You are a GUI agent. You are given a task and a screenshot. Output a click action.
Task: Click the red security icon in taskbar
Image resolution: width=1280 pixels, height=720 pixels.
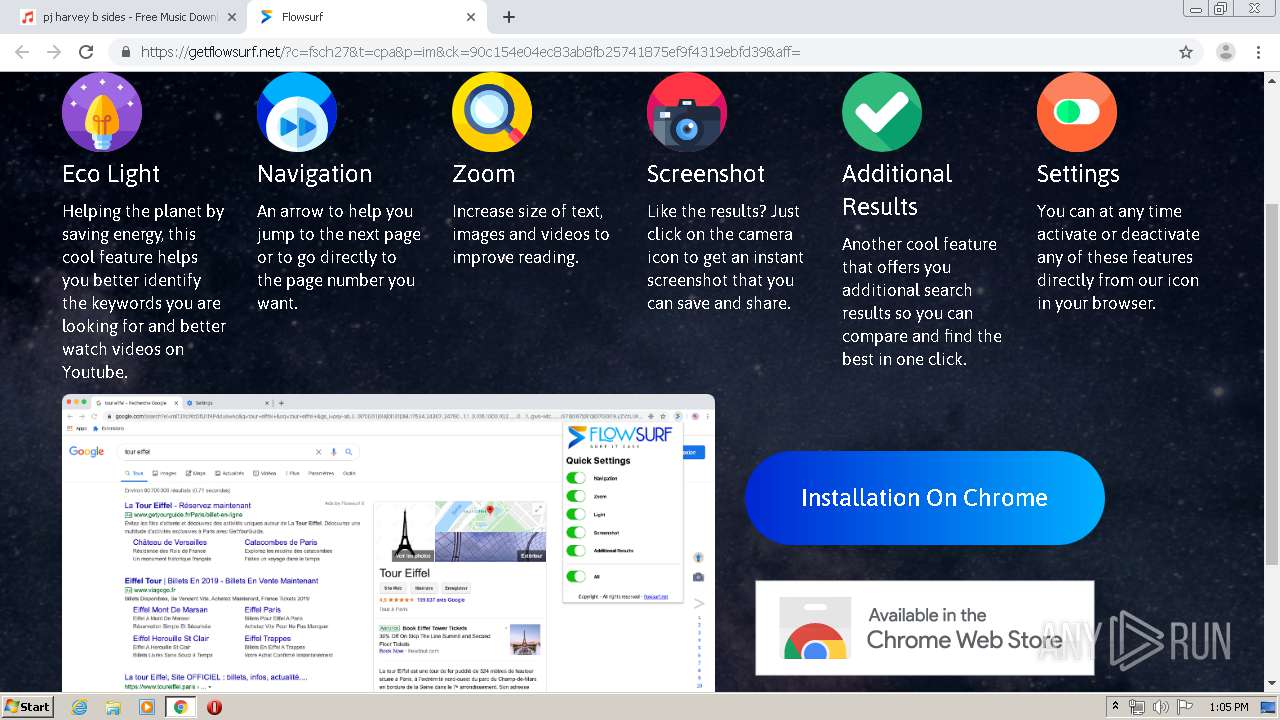(214, 707)
